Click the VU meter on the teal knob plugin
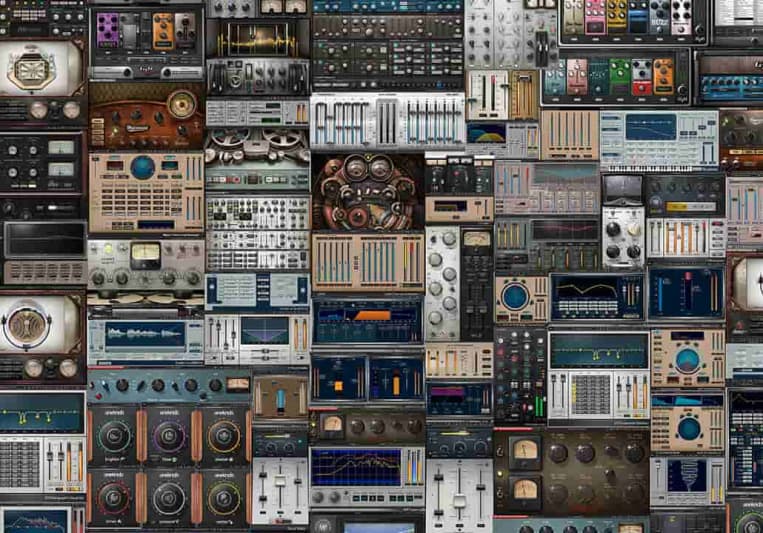This screenshot has height=533, width=763. click(238, 385)
